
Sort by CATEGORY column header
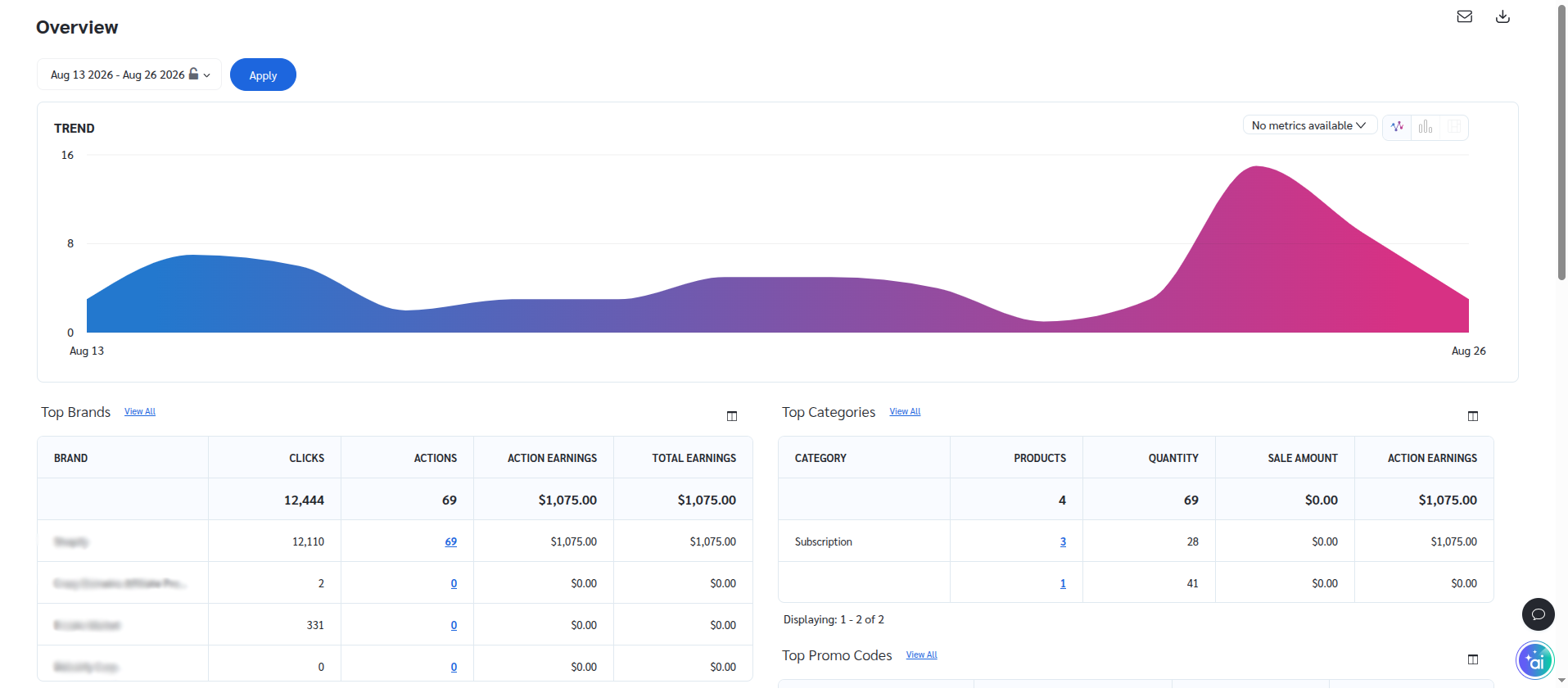[x=820, y=458]
